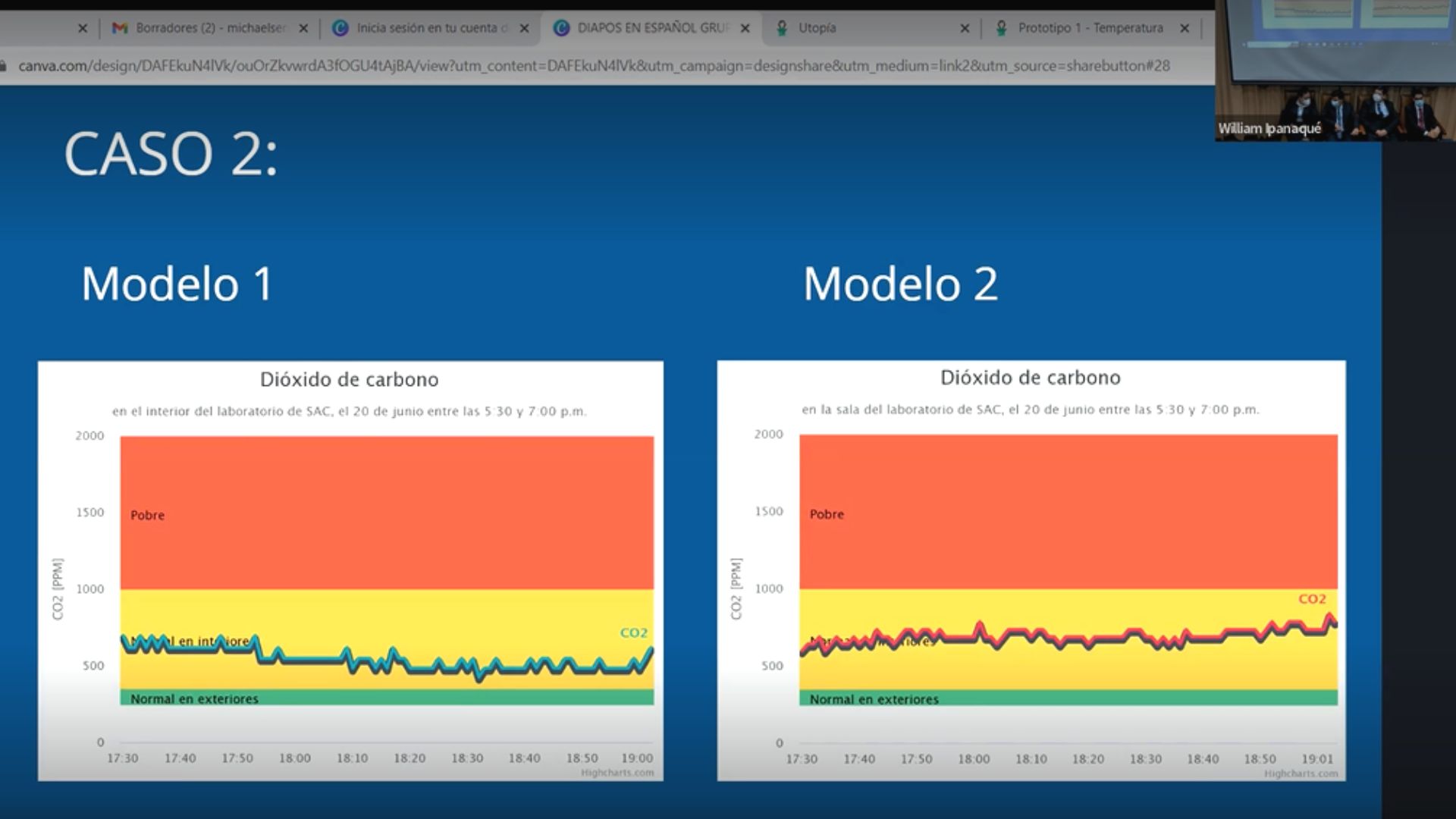Open Highcharts.com link under Modelo 1 chart
1456x819 pixels.
617,773
